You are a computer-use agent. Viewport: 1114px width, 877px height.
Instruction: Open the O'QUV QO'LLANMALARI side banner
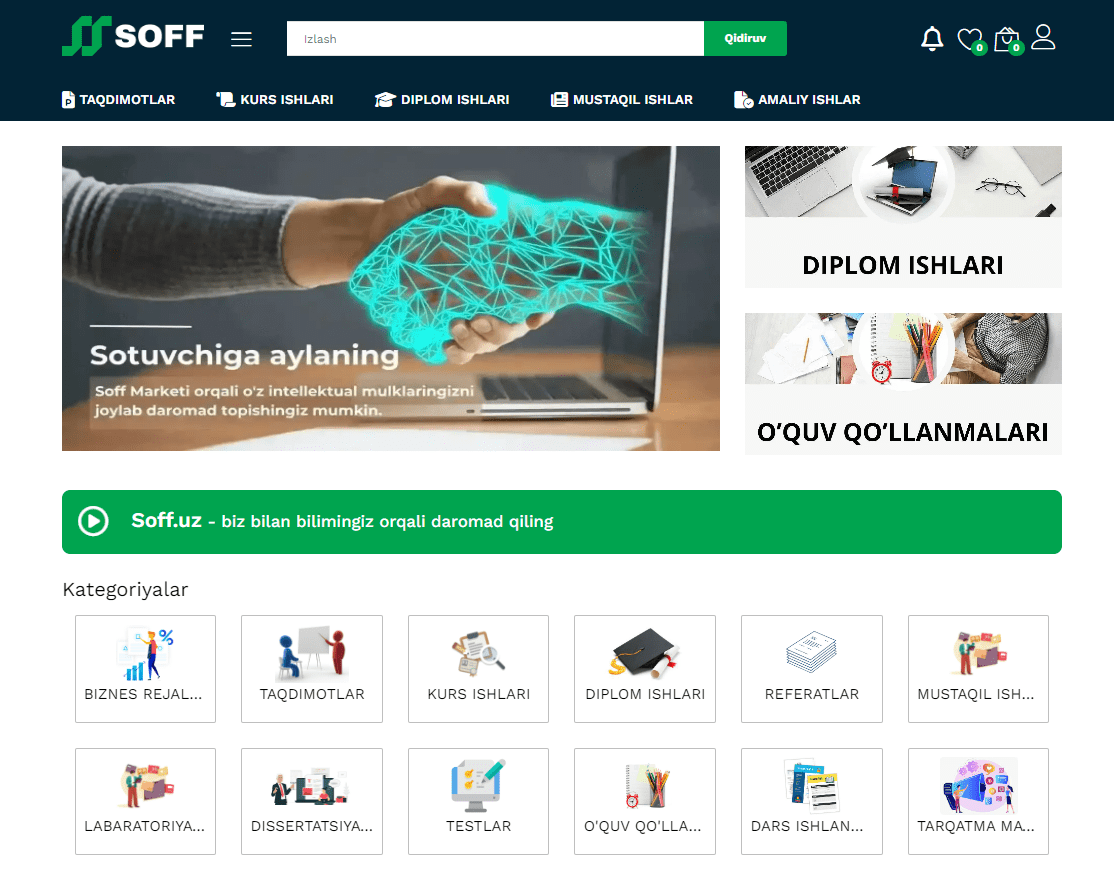coord(903,384)
